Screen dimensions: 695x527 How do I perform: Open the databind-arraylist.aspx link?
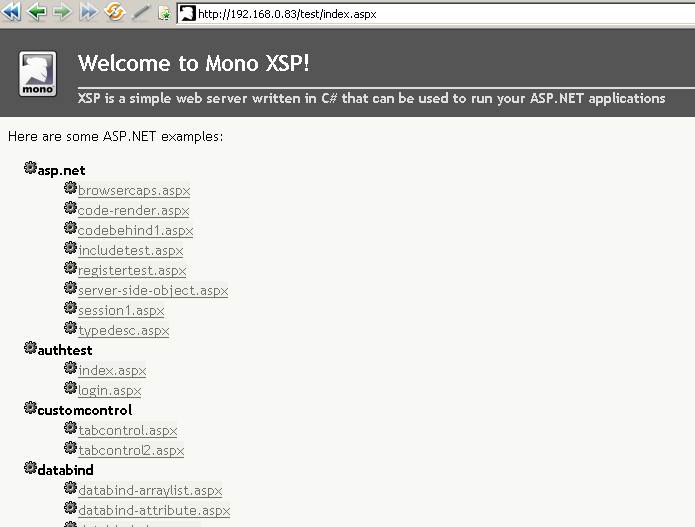tap(150, 490)
